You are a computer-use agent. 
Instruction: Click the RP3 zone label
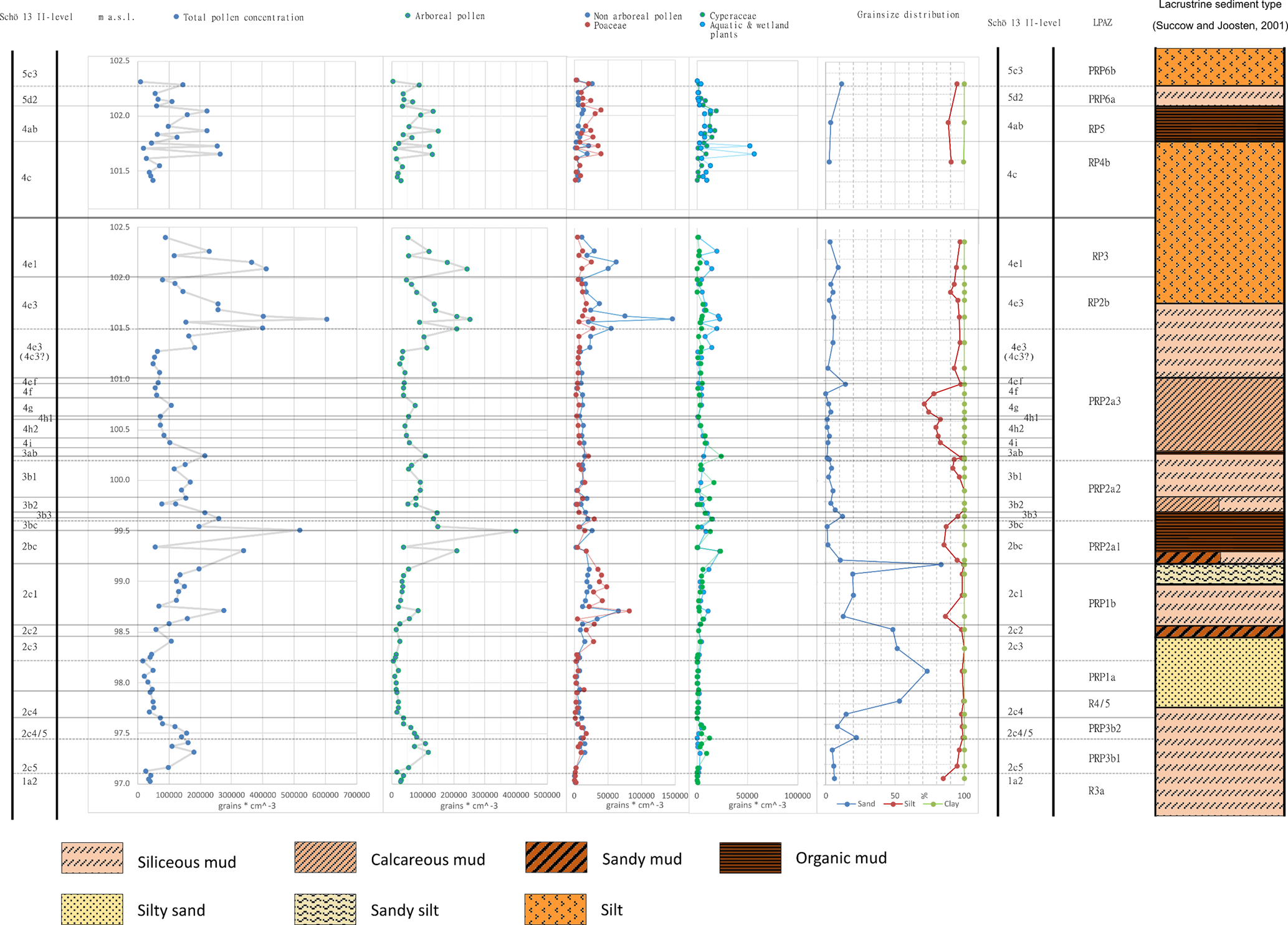click(1100, 256)
